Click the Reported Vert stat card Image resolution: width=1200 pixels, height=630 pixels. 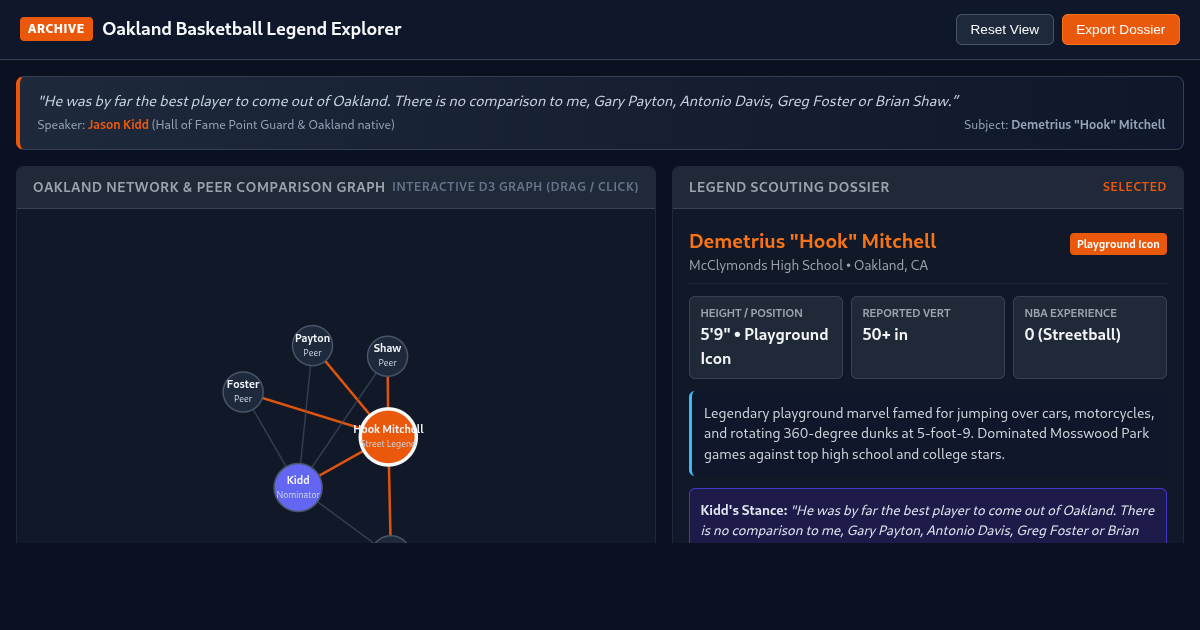(928, 337)
